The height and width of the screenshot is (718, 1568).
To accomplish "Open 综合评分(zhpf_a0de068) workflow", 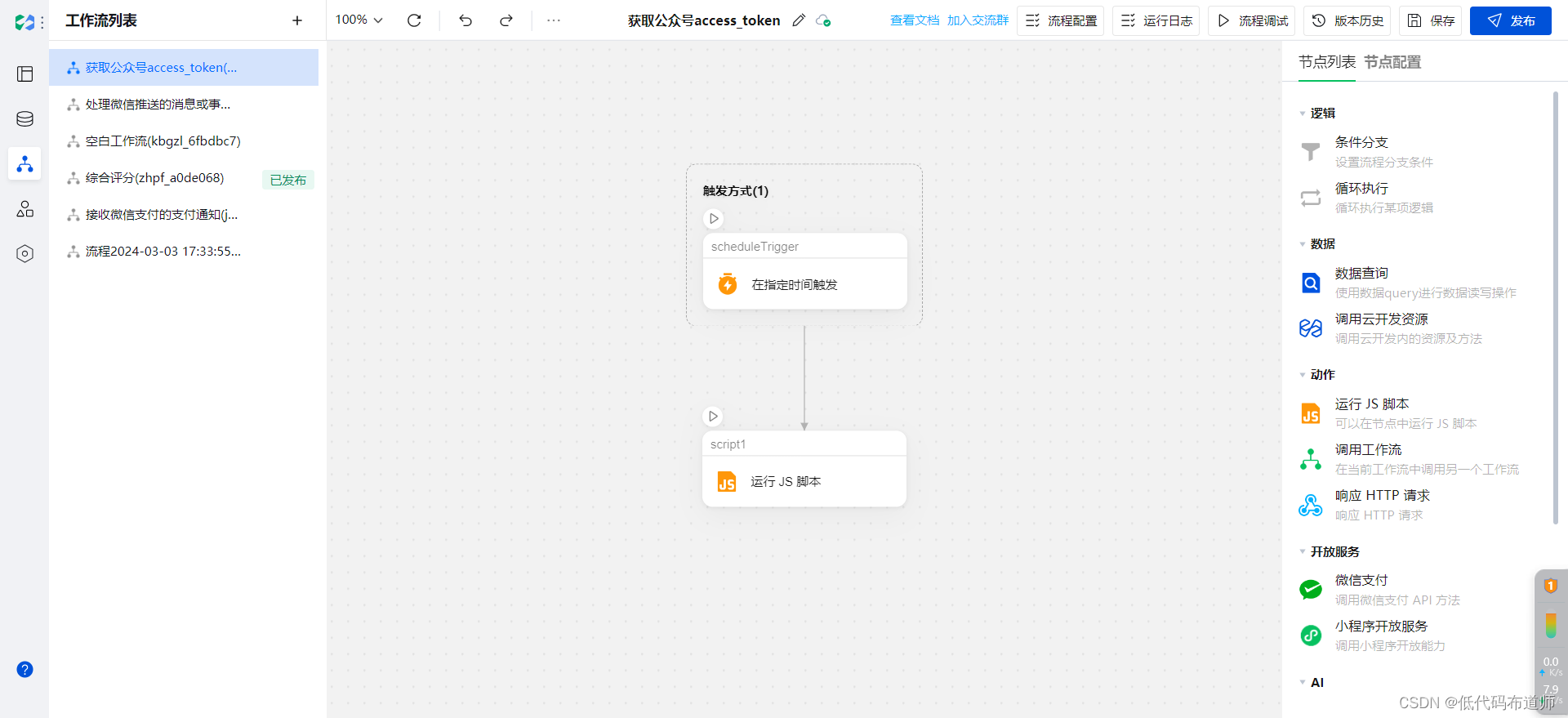I will click(184, 178).
